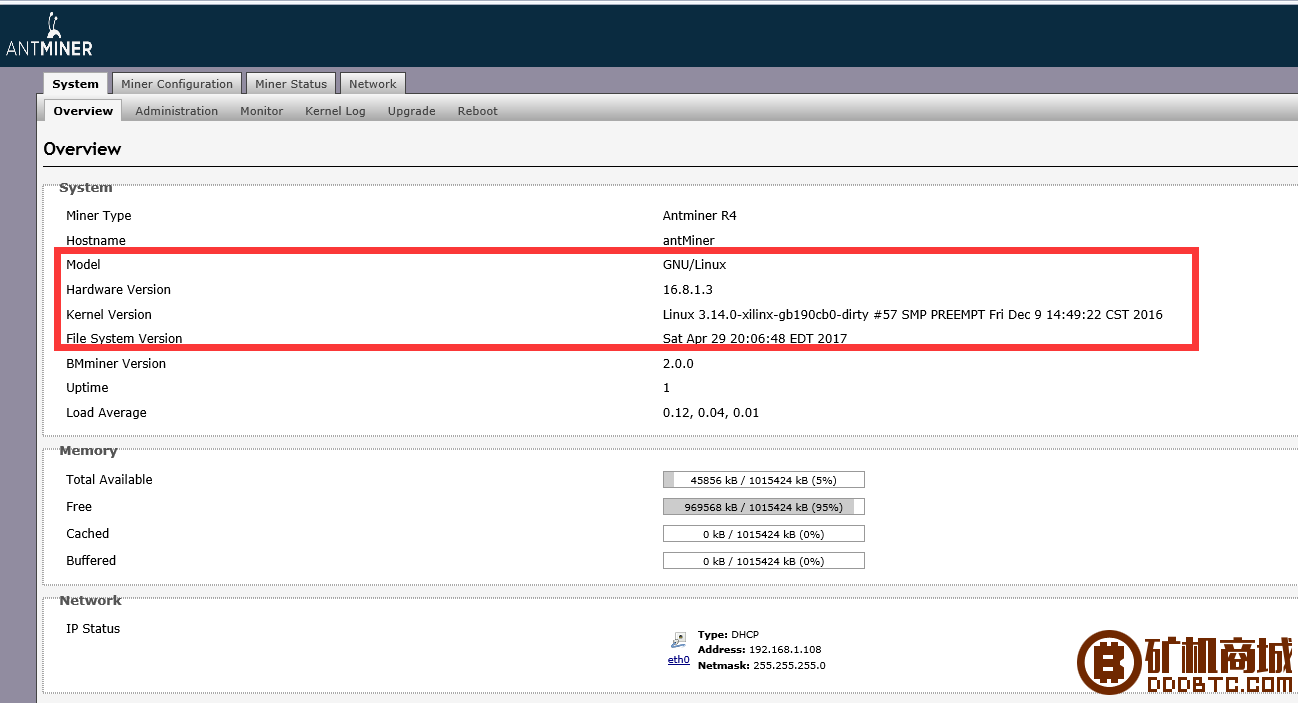
Task: Click the 'Type: DHCP' text
Action: pyautogui.click(x=728, y=635)
